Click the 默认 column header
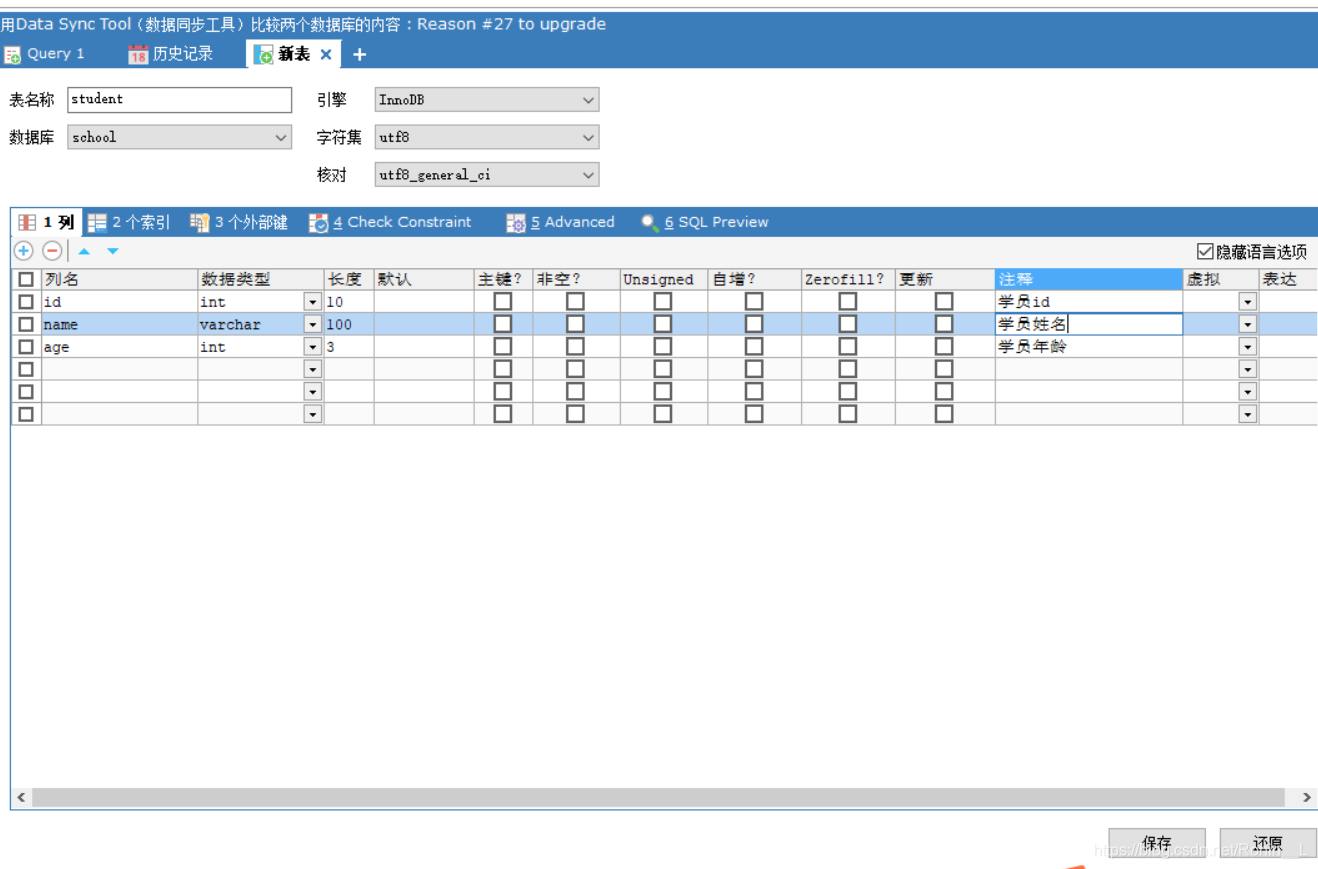 [424, 279]
